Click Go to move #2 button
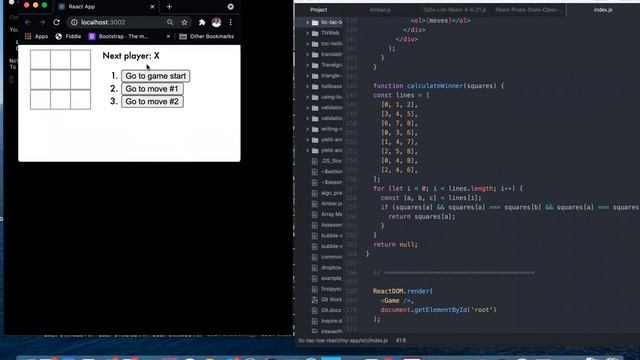The image size is (640, 360). [152, 101]
